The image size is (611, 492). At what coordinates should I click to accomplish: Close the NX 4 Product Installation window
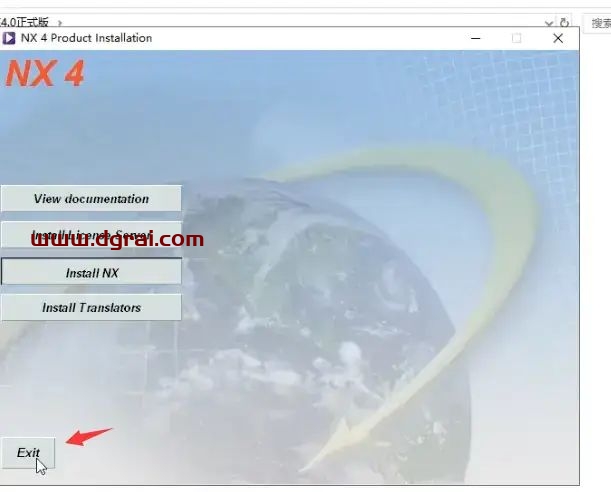click(558, 38)
